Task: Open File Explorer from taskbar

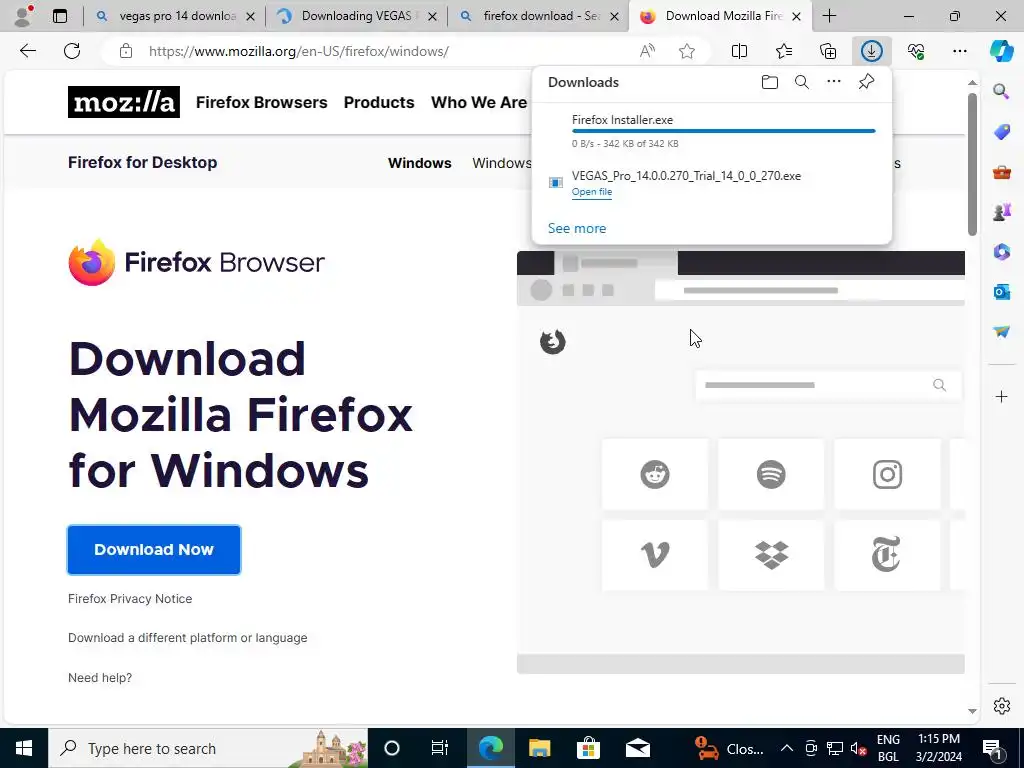Action: click(539, 748)
